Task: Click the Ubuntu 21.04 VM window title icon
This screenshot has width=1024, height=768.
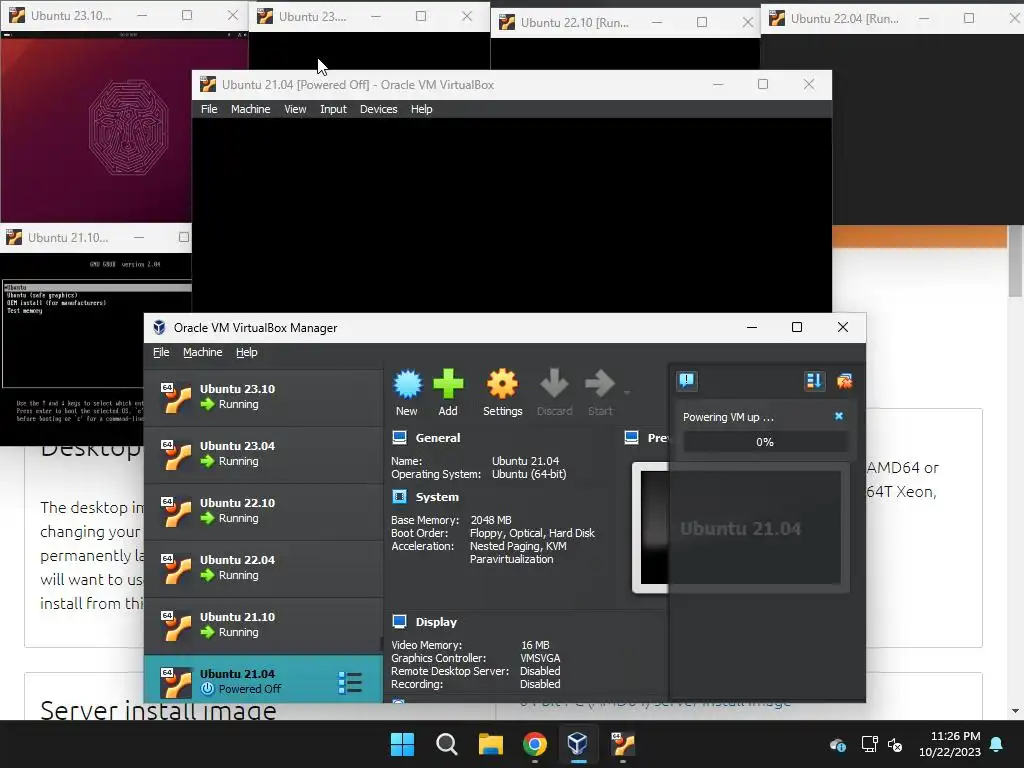Action: [x=208, y=84]
